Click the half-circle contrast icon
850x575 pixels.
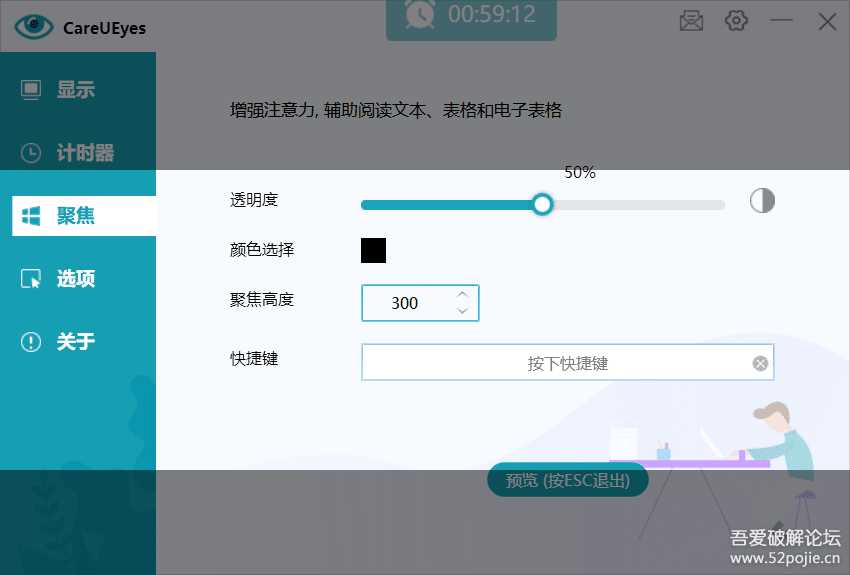tap(762, 201)
